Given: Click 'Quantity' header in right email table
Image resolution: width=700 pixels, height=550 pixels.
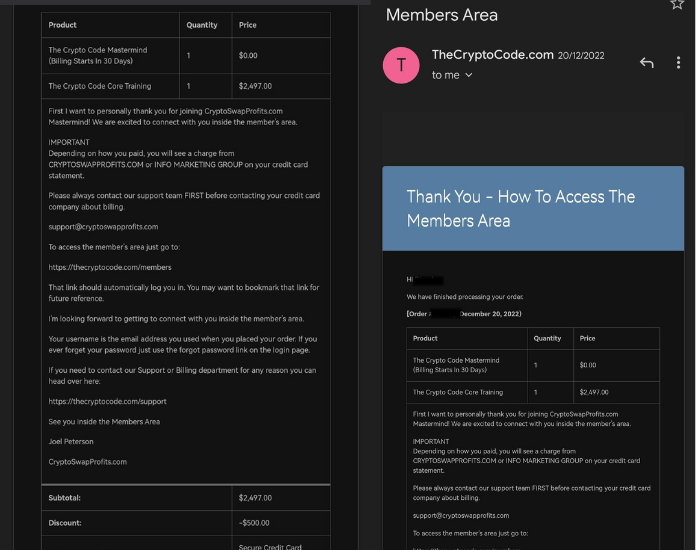Looking at the screenshot, I should (547, 338).
